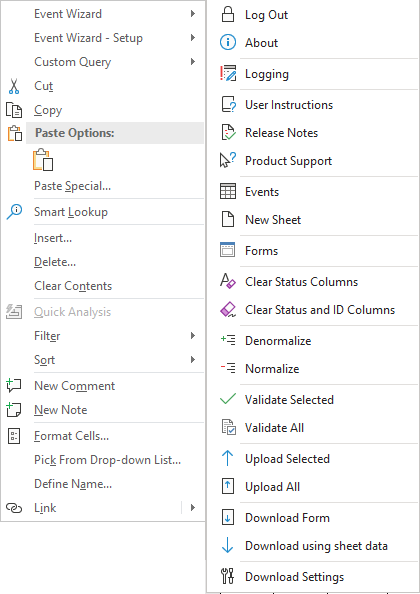
Task: Click the paste clipboard button under Paste Options
Action: click(x=43, y=159)
